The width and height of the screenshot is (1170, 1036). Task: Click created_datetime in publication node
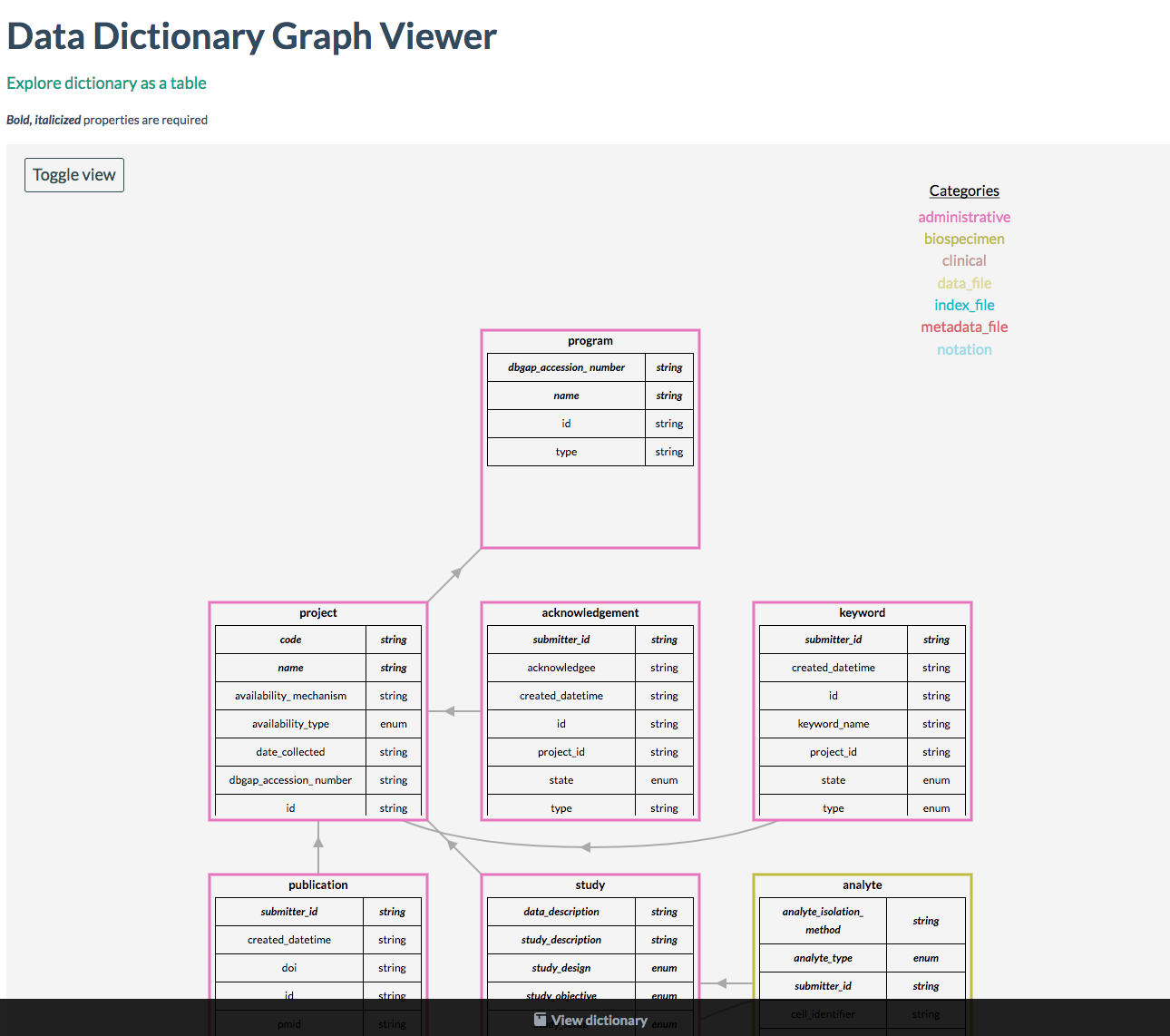(289, 940)
